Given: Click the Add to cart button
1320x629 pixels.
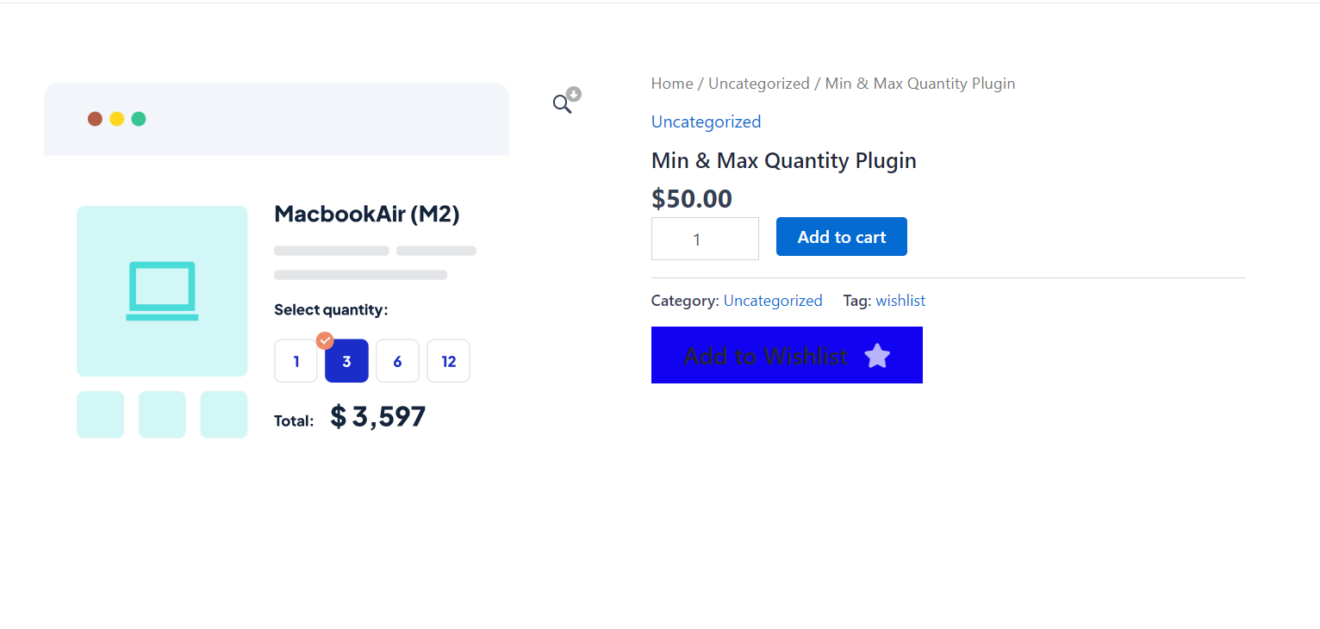Looking at the screenshot, I should [841, 237].
